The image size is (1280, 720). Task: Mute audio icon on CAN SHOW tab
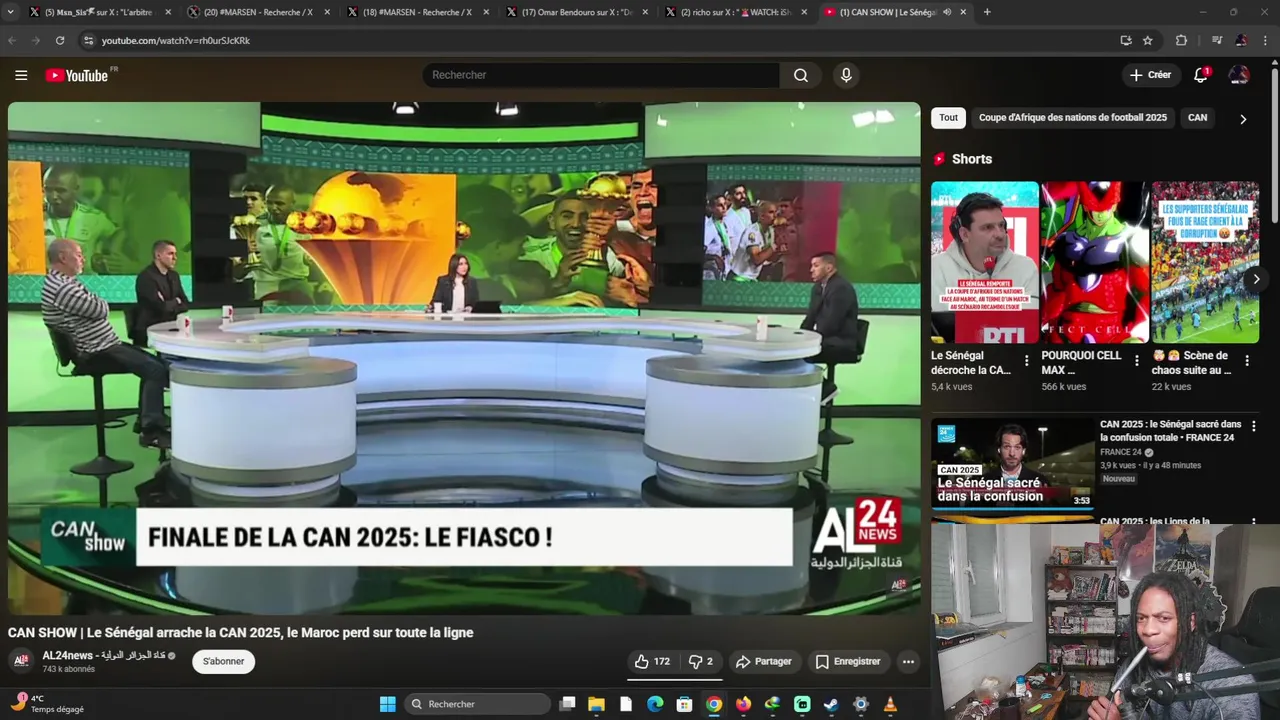[946, 12]
